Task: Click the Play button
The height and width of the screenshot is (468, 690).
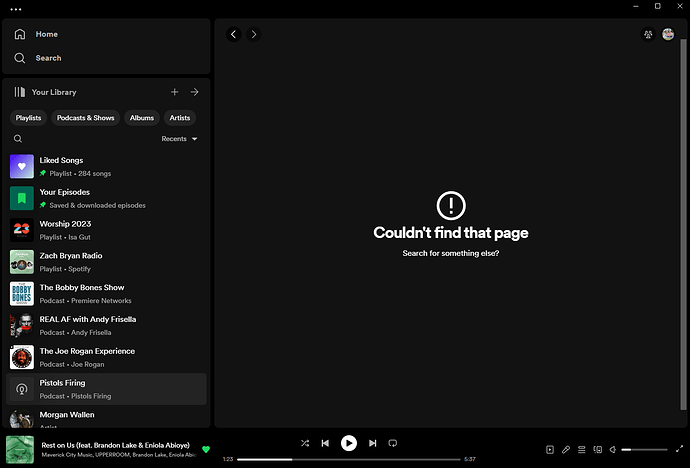Action: (349, 443)
